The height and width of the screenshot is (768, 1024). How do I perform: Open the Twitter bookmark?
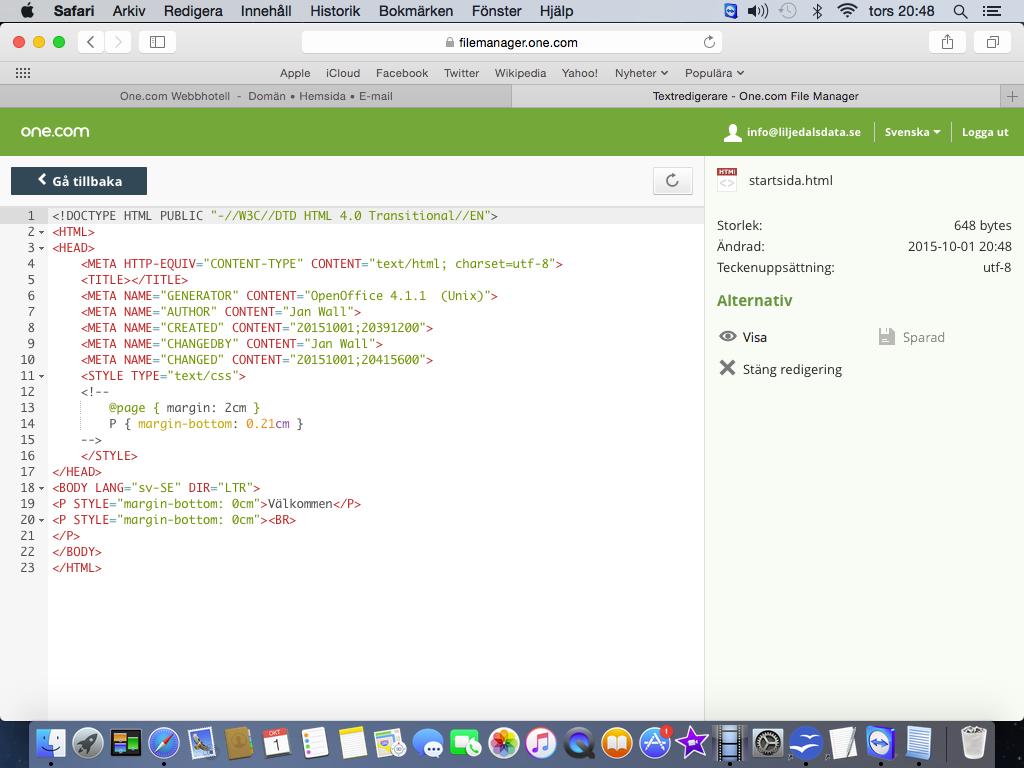[x=461, y=73]
